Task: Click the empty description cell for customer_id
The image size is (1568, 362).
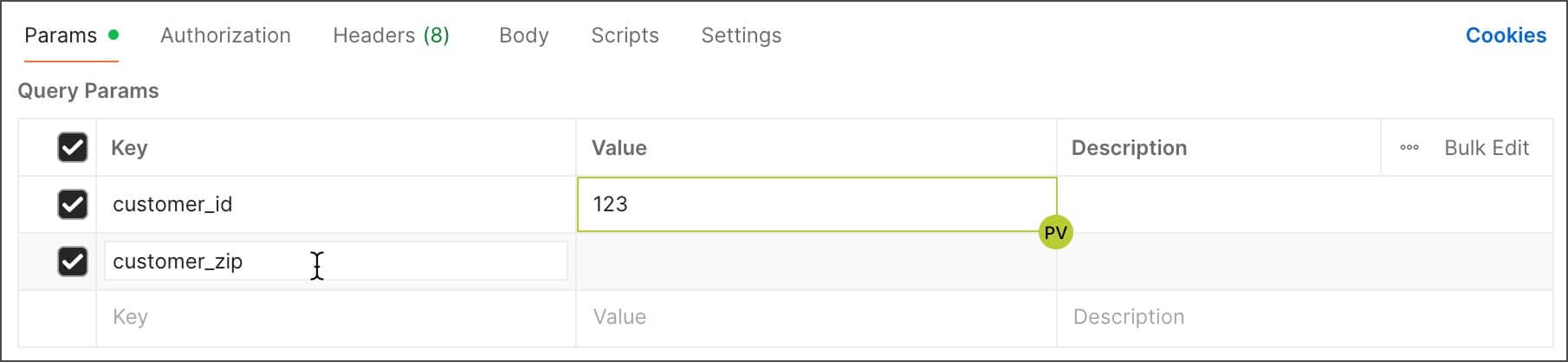Action: coord(1303,204)
